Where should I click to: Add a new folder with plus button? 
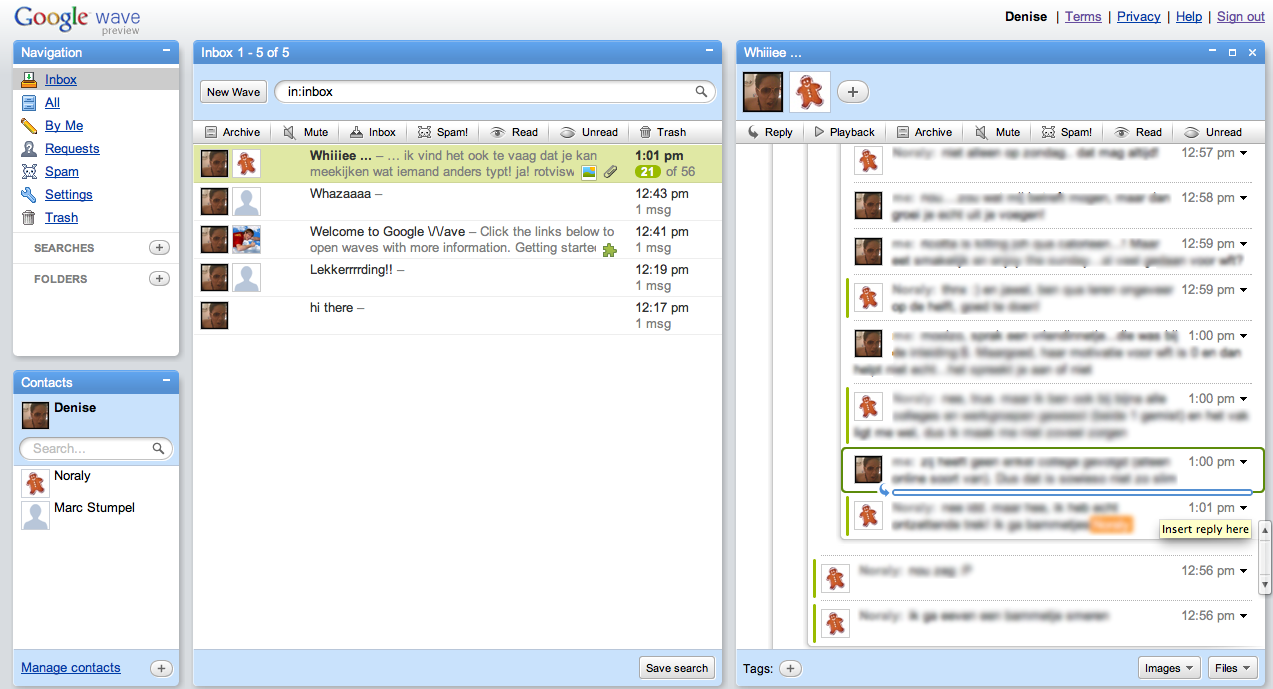coord(159,279)
